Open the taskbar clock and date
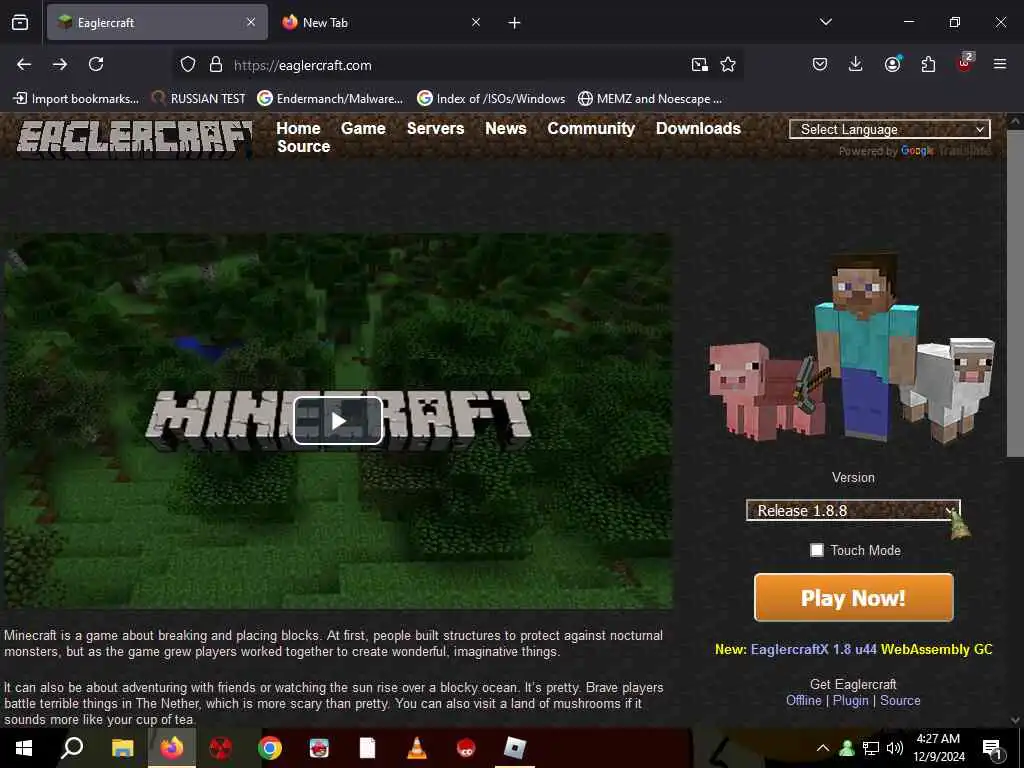 click(x=938, y=748)
